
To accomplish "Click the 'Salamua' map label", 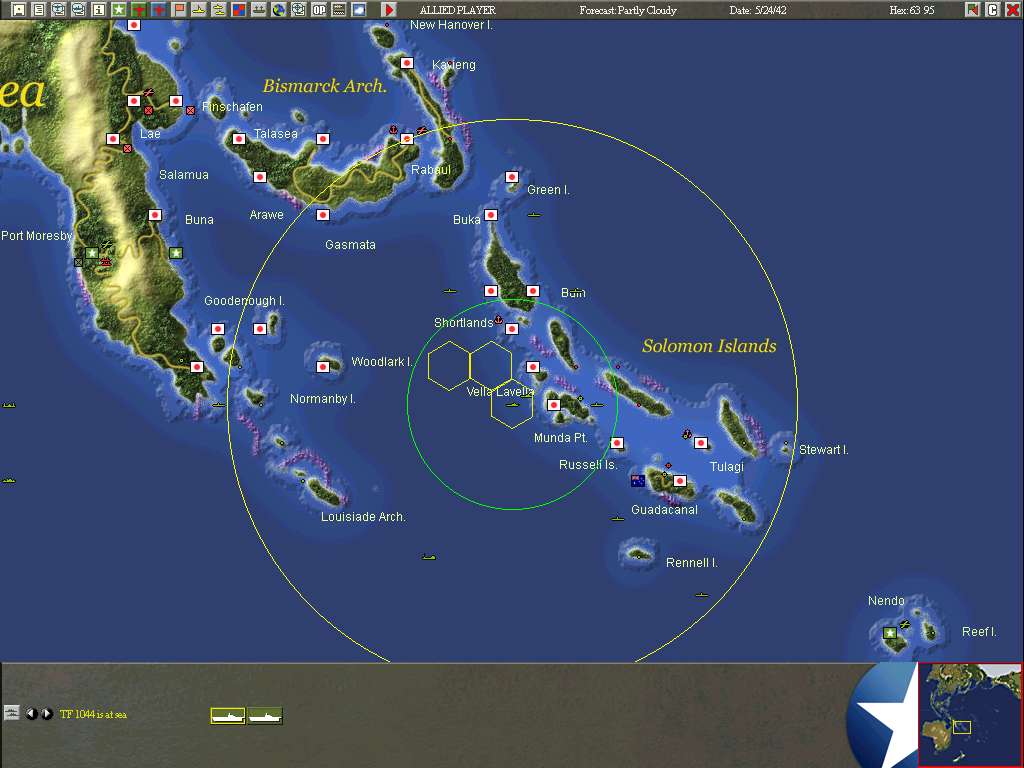I will click(x=184, y=174).
